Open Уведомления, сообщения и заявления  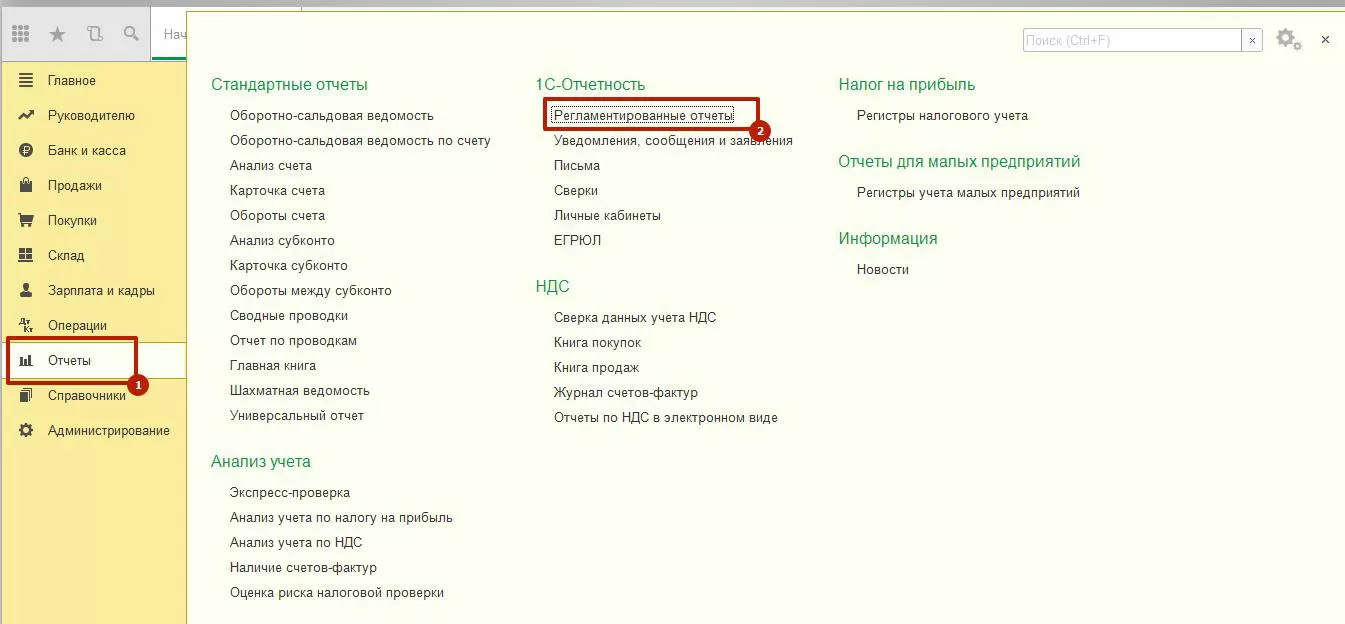(x=673, y=140)
